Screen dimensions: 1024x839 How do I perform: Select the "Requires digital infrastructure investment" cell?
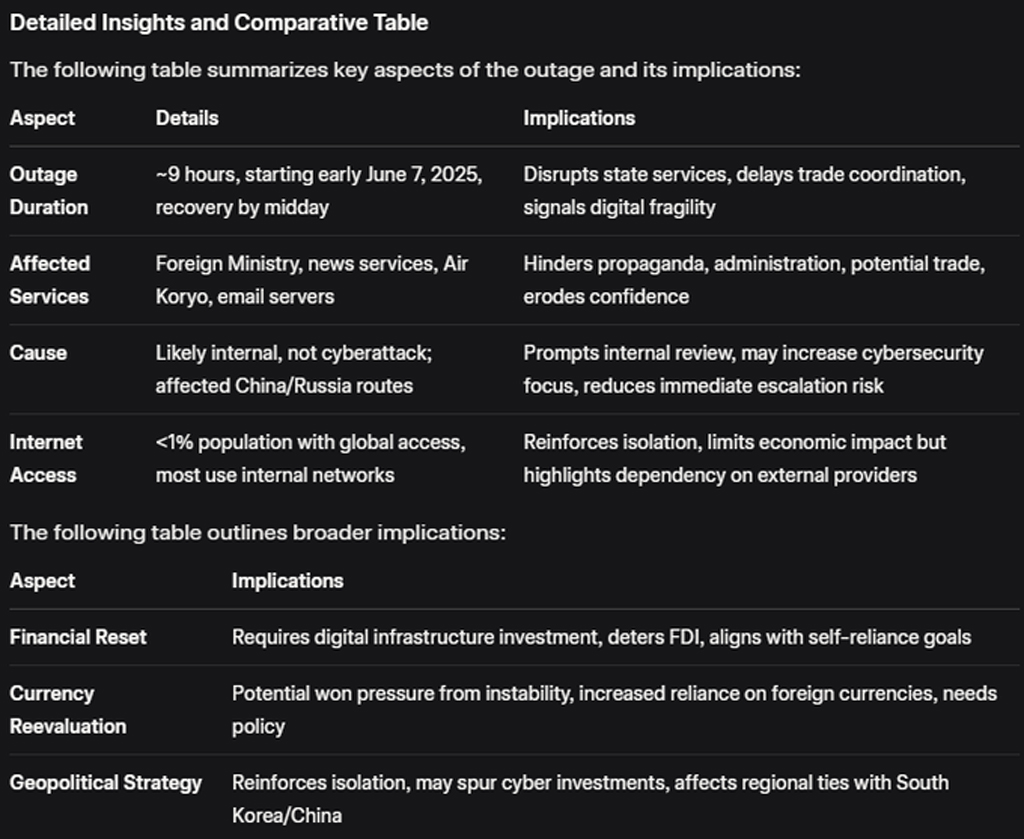pos(601,637)
